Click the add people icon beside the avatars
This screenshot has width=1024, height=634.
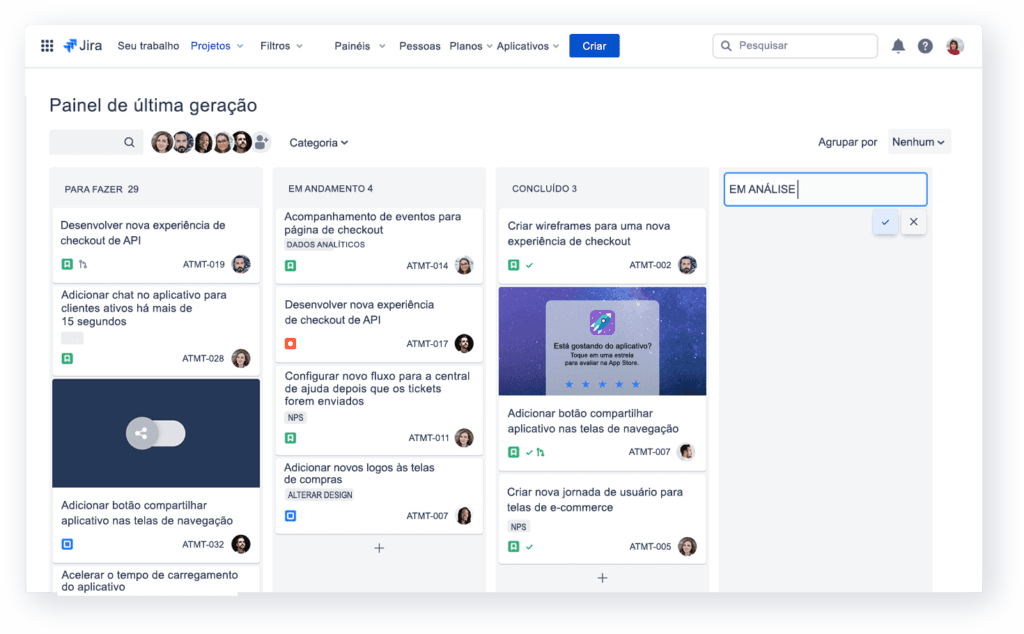pos(262,142)
